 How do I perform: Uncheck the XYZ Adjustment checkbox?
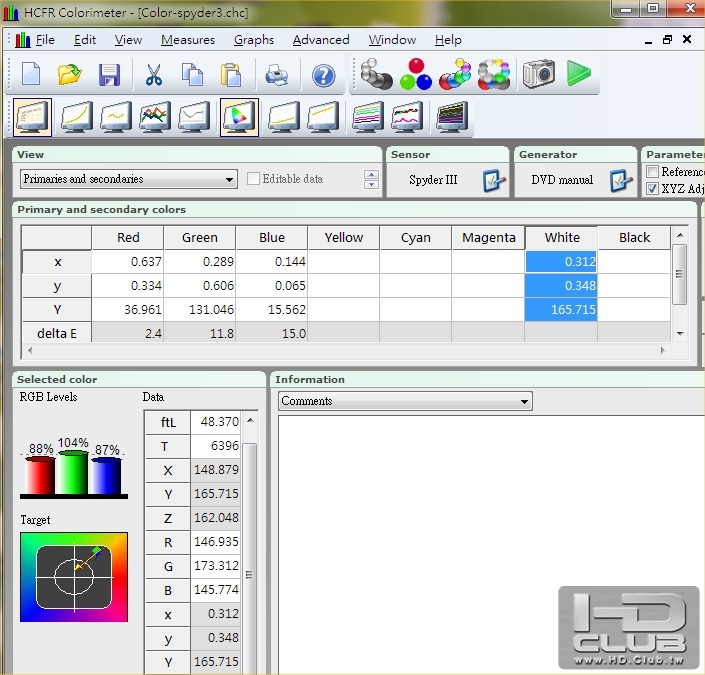click(653, 188)
